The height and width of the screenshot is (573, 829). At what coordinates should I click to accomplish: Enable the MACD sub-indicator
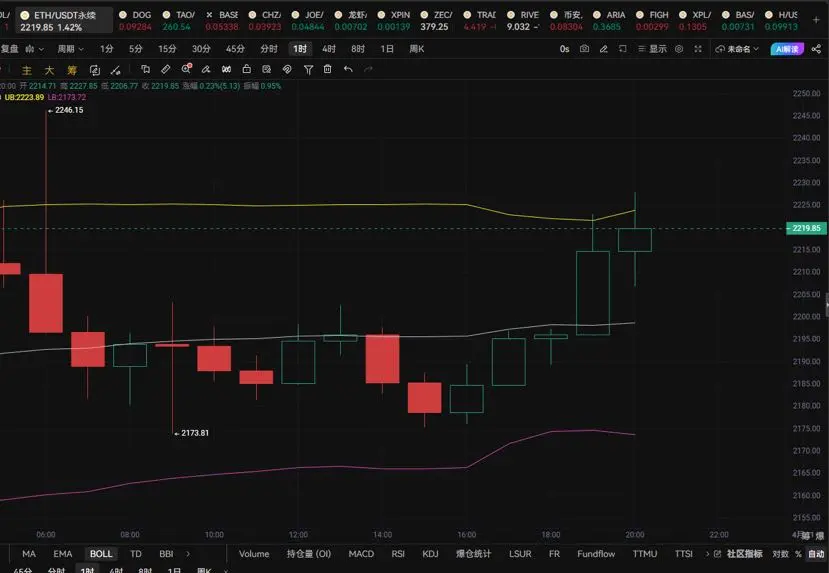pos(361,553)
